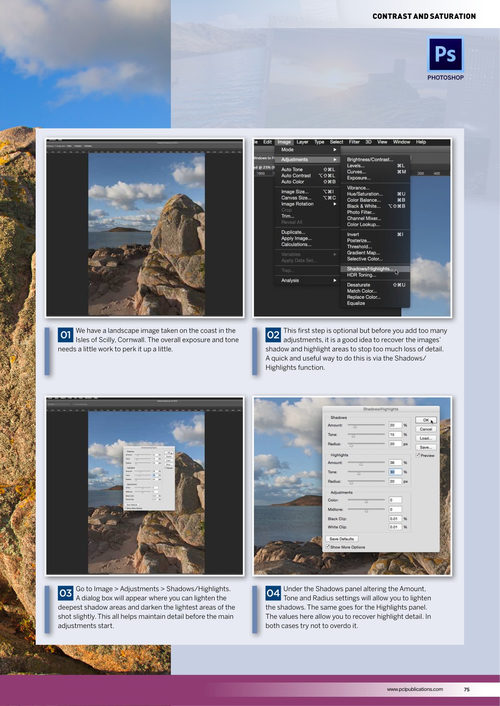Click the Highlights Tone value field

[x=395, y=472]
